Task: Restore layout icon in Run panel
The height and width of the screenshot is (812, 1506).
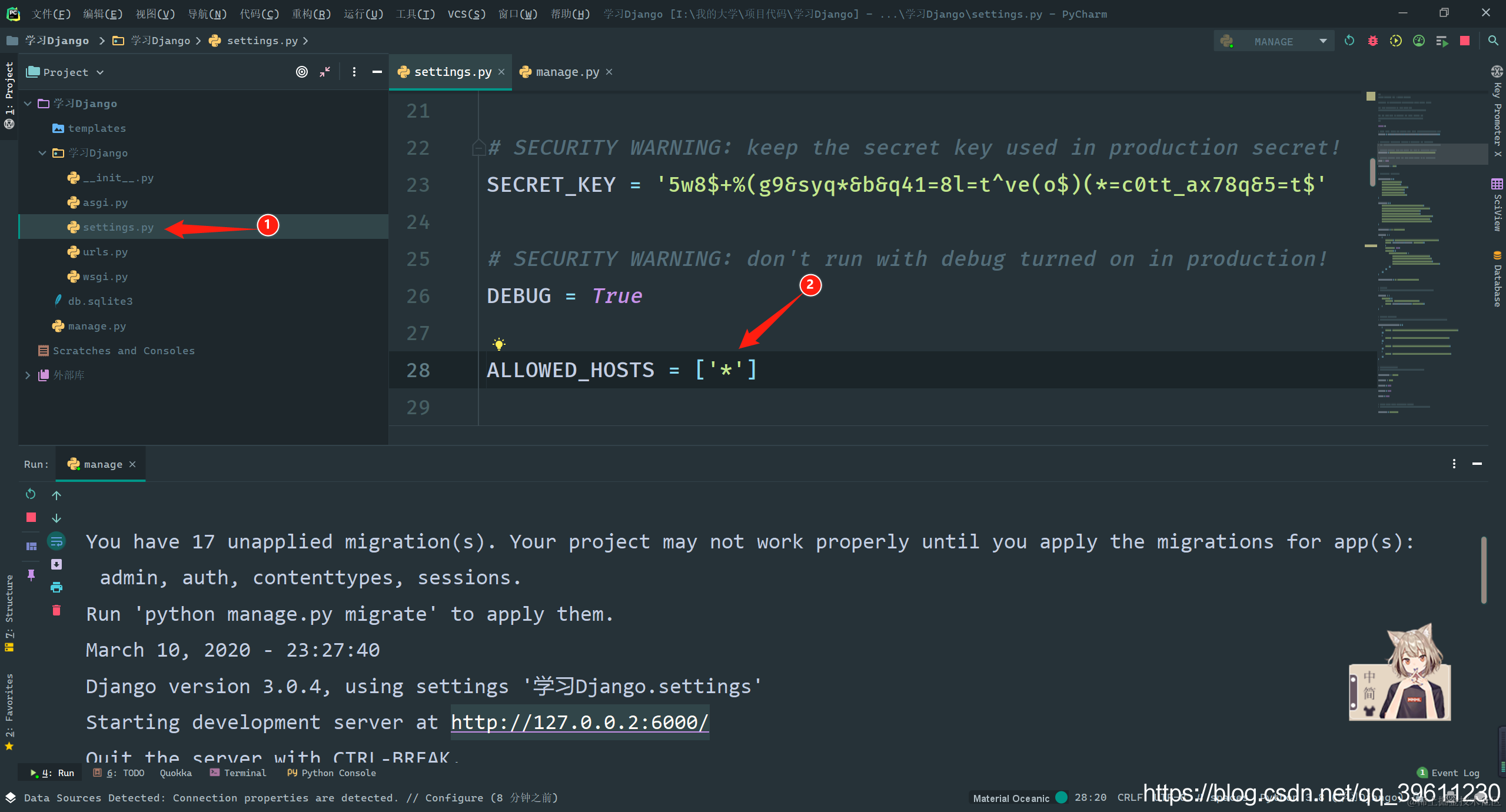Action: click(x=31, y=546)
